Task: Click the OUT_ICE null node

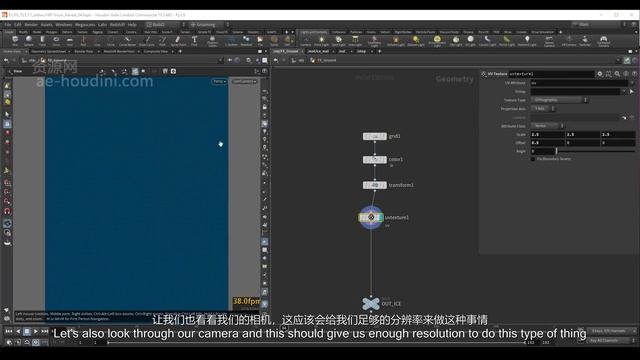Action: (371, 303)
